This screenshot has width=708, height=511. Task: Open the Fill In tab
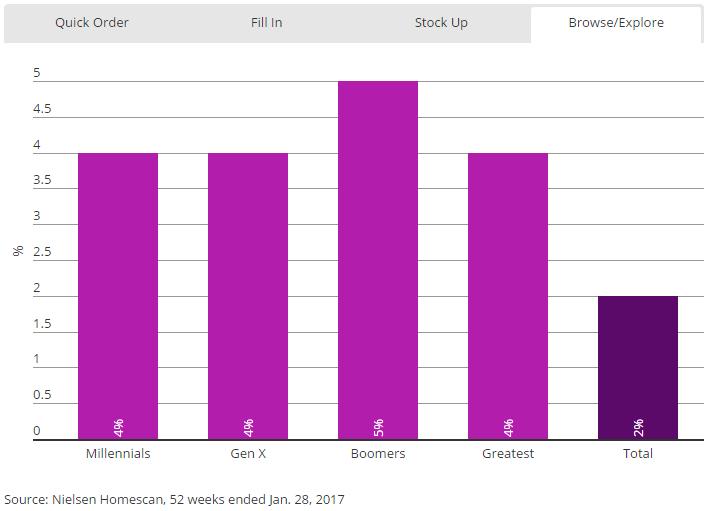click(x=266, y=23)
